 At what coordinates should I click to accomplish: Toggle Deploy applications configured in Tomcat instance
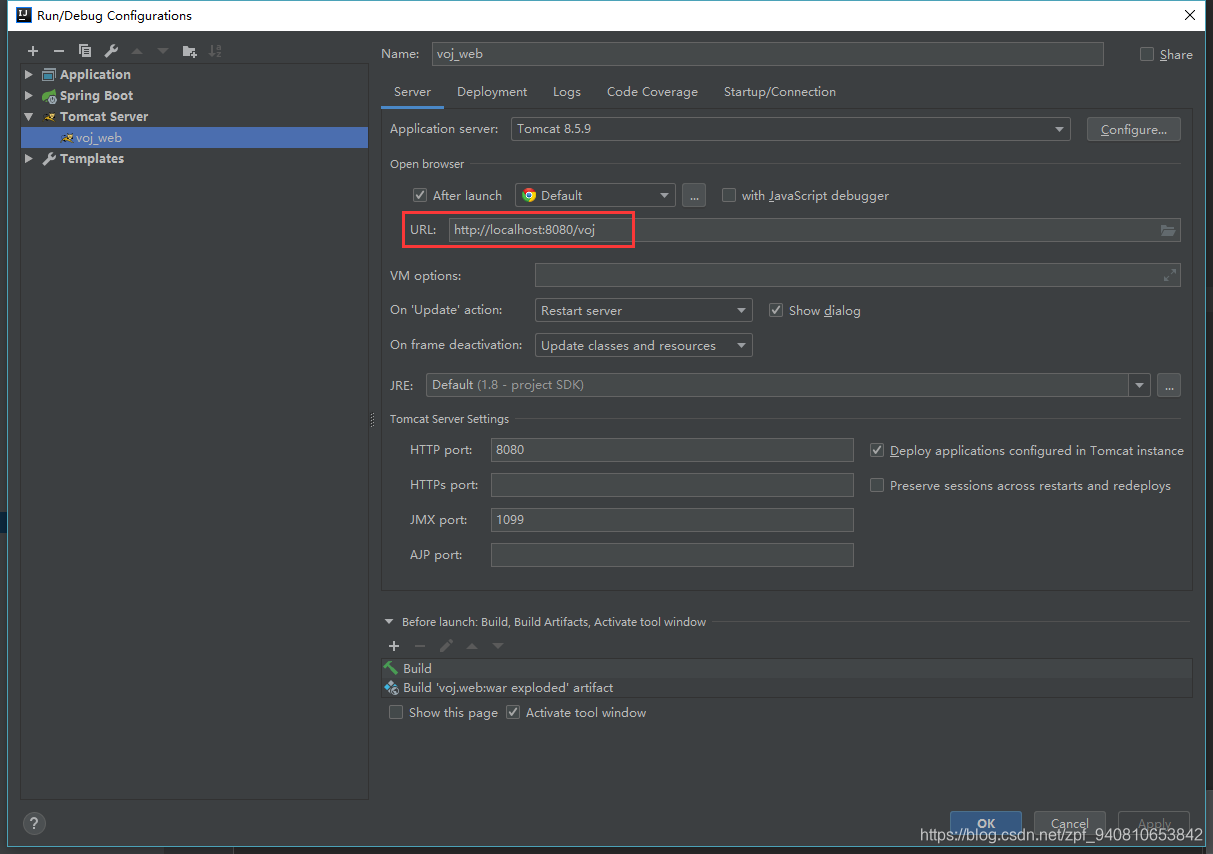877,450
